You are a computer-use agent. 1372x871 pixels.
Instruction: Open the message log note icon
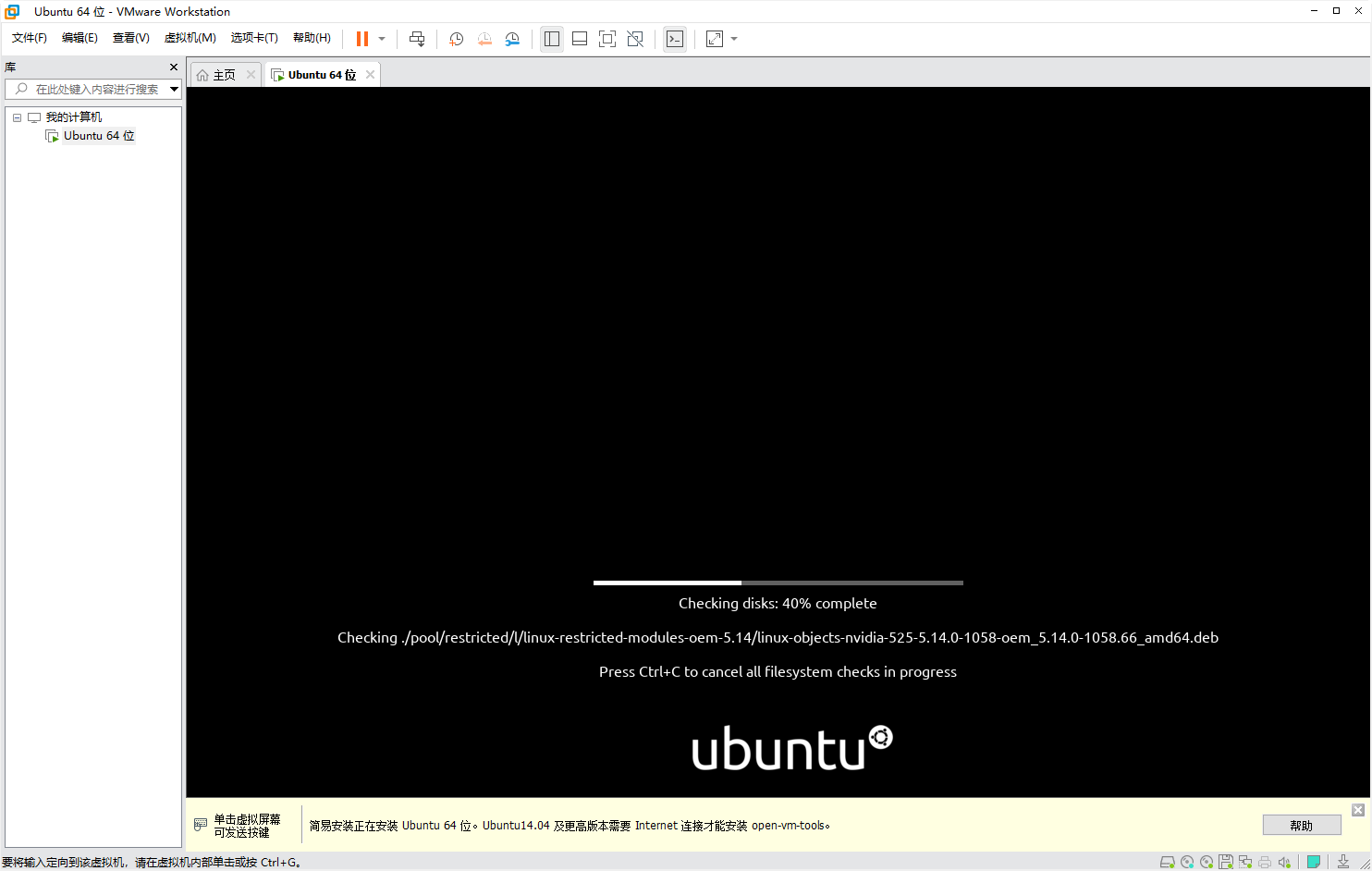(1314, 863)
